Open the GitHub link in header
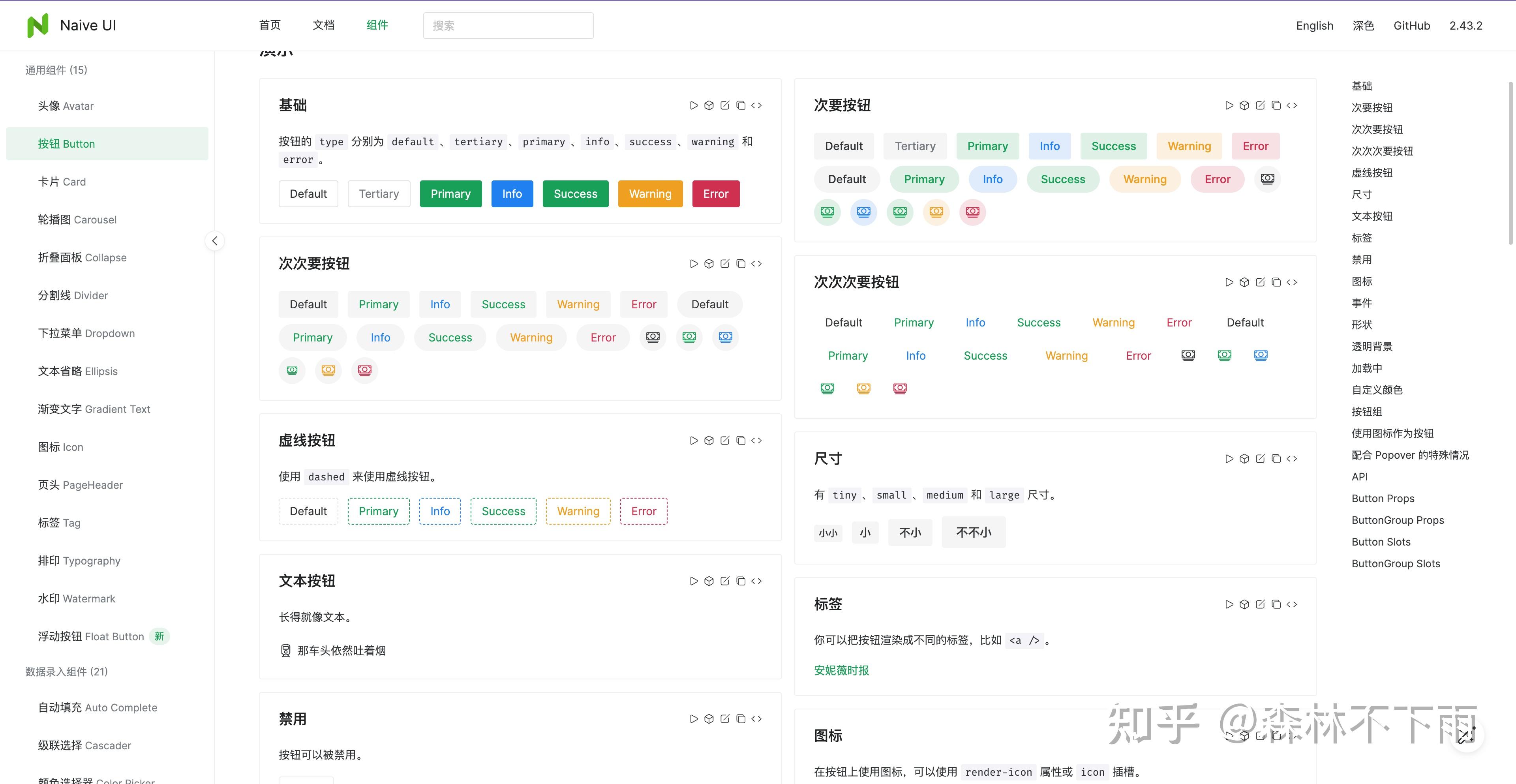The height and width of the screenshot is (784, 1516). 1411,25
